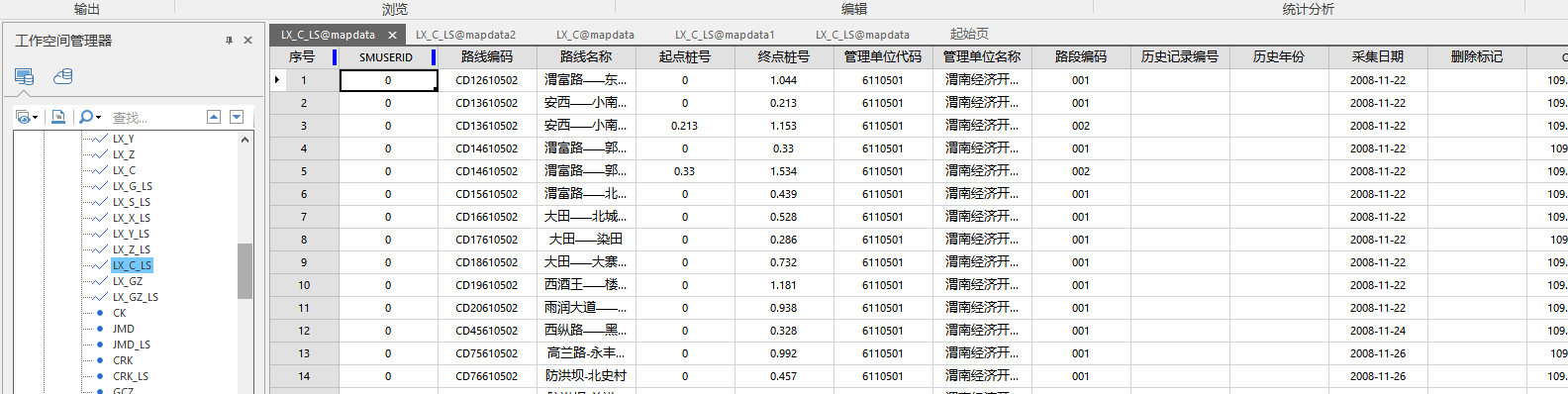Click 0.33 start stake cell in row 5

point(685,171)
